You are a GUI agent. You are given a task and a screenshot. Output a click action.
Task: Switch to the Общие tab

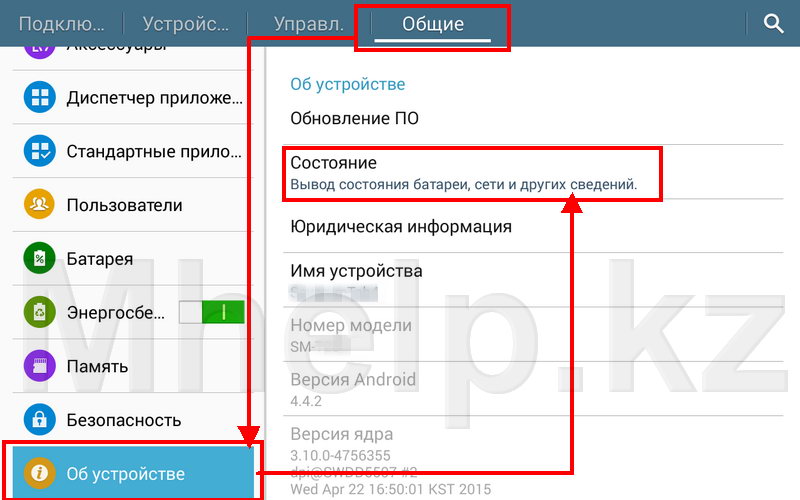pos(432,24)
